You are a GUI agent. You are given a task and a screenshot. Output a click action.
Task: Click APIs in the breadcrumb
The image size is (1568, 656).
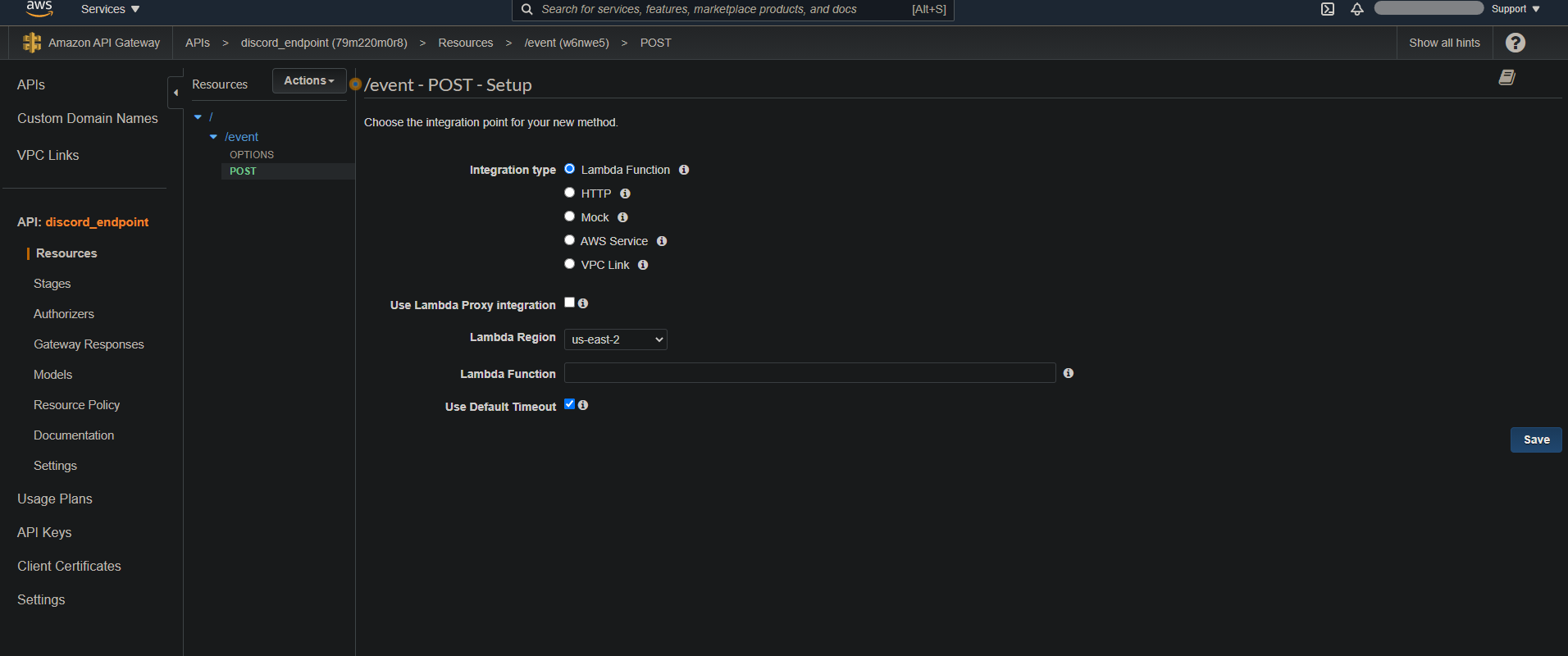coord(198,43)
